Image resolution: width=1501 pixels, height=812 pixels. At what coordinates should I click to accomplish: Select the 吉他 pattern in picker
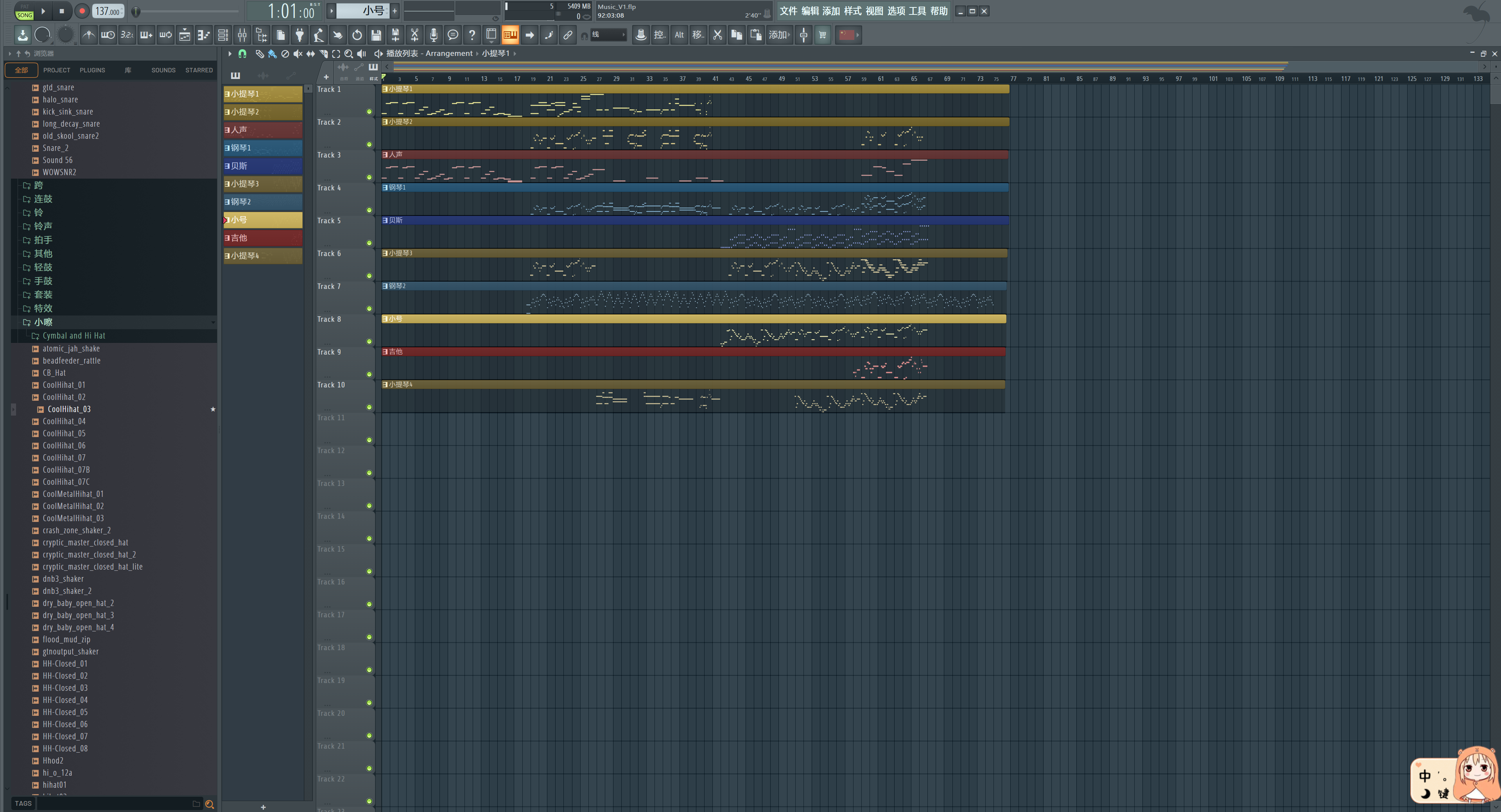(x=263, y=238)
